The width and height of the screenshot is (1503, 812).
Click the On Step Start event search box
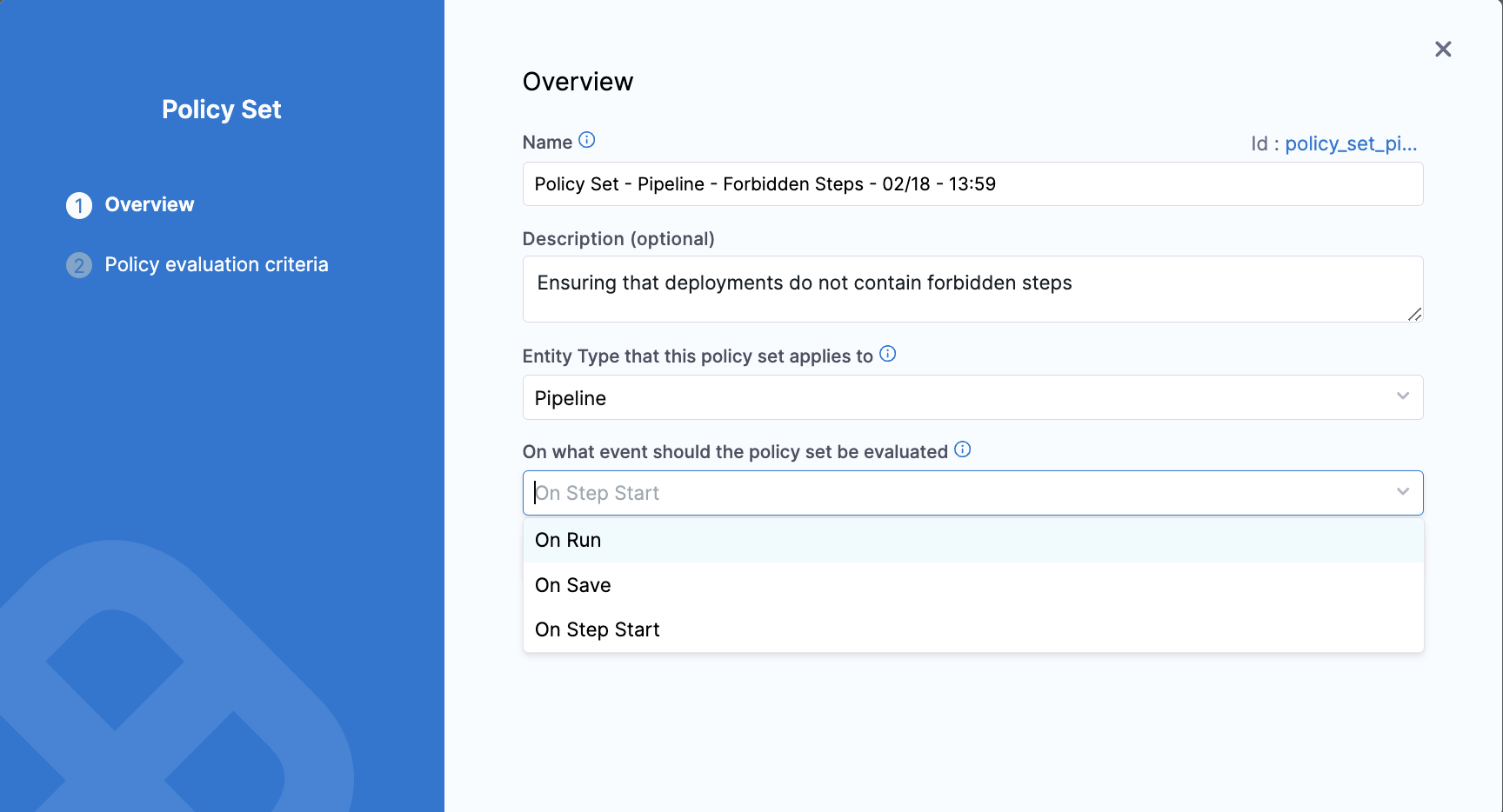click(957, 493)
